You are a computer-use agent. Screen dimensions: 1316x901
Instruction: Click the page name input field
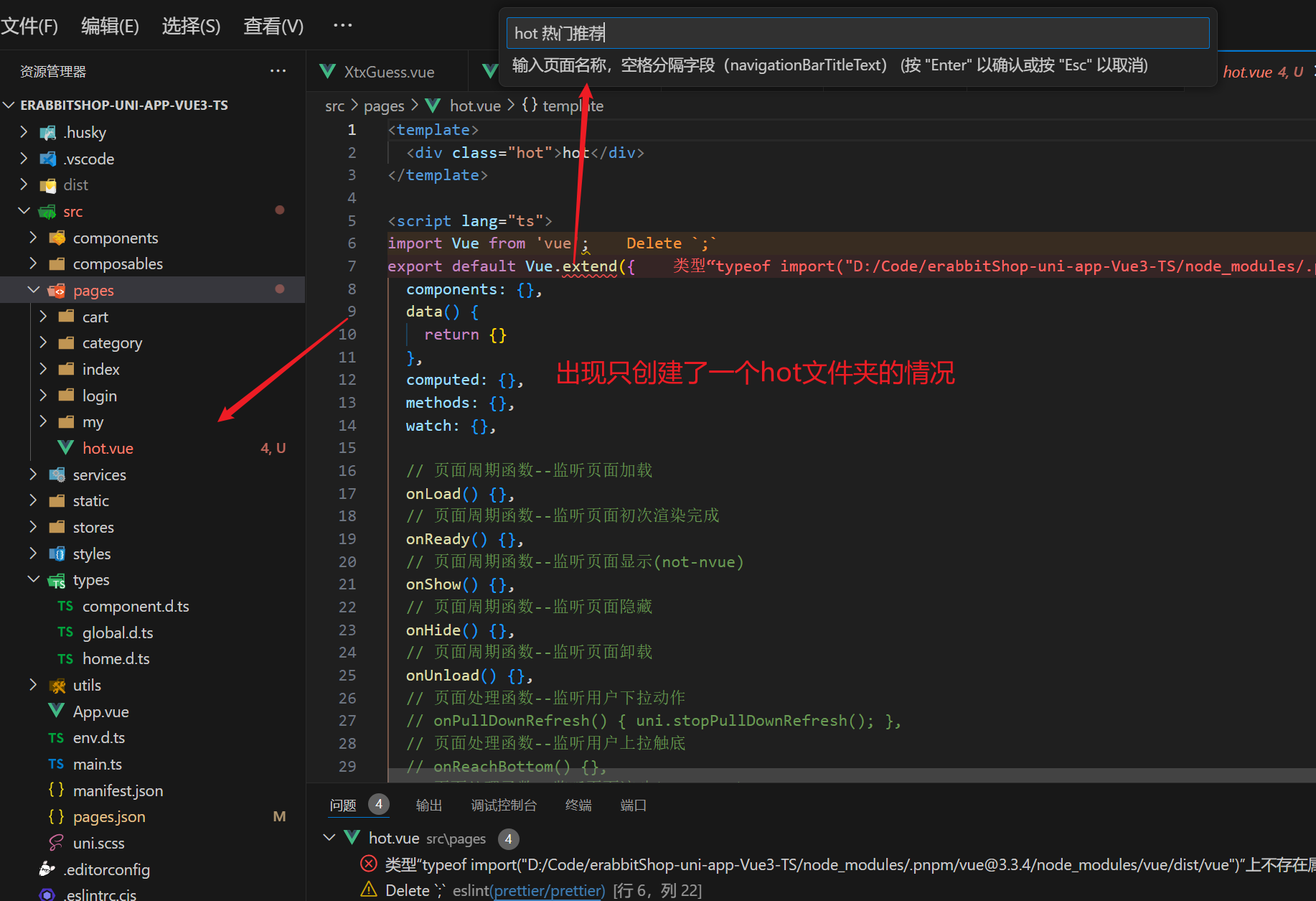(857, 33)
